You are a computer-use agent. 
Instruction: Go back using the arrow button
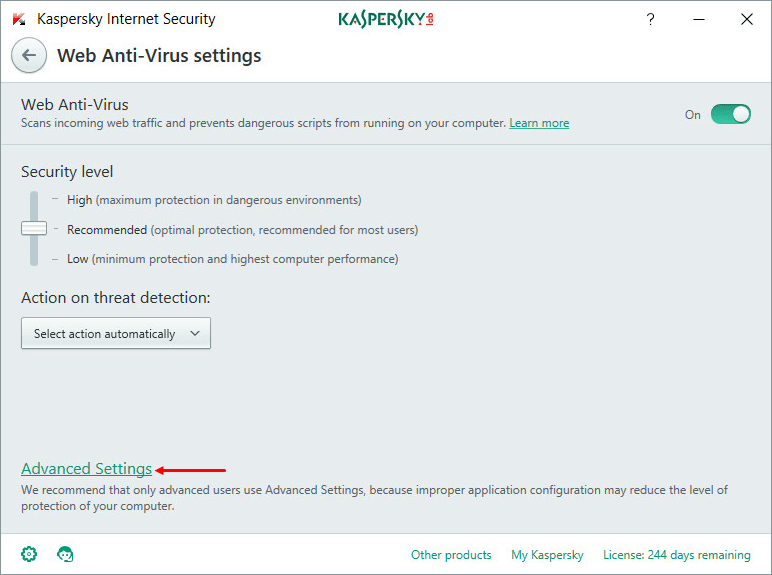coord(29,55)
